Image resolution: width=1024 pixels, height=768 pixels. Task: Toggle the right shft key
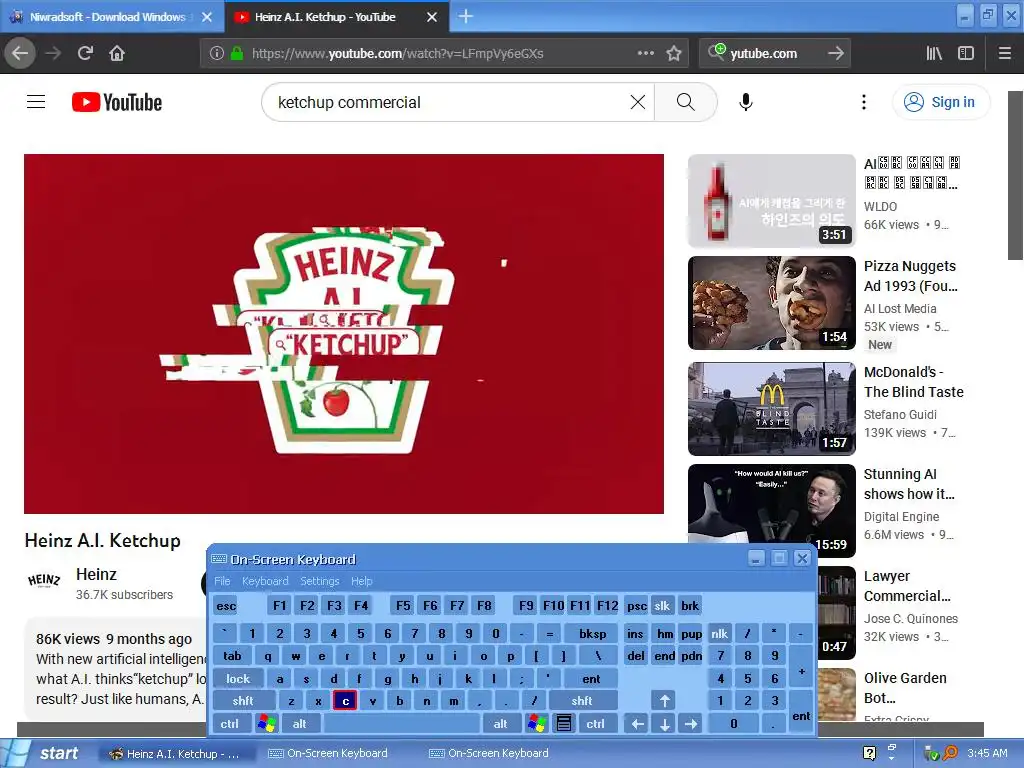[x=582, y=701]
